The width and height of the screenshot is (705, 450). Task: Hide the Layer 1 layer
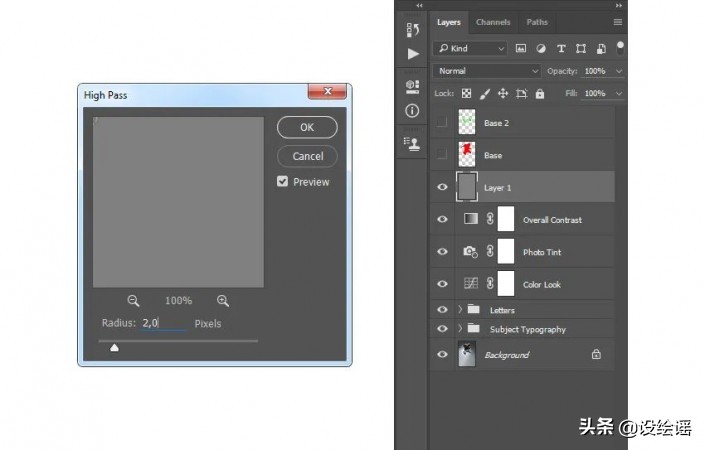(x=442, y=187)
